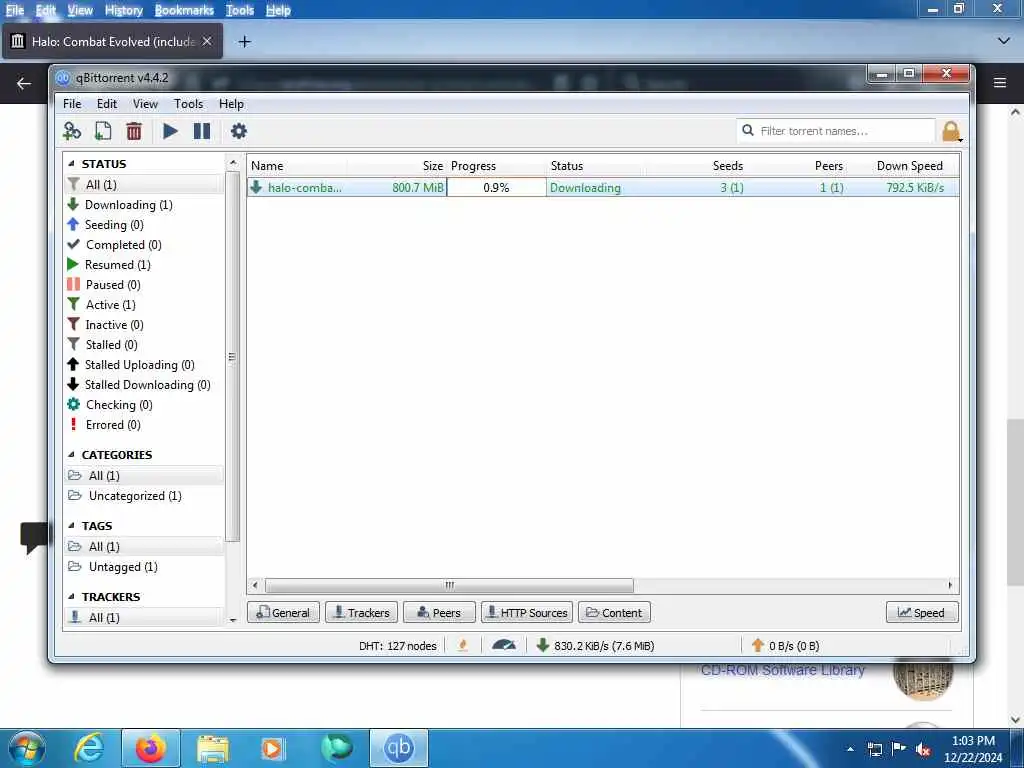Click the orange upload speed arrow in status bar

click(x=758, y=645)
